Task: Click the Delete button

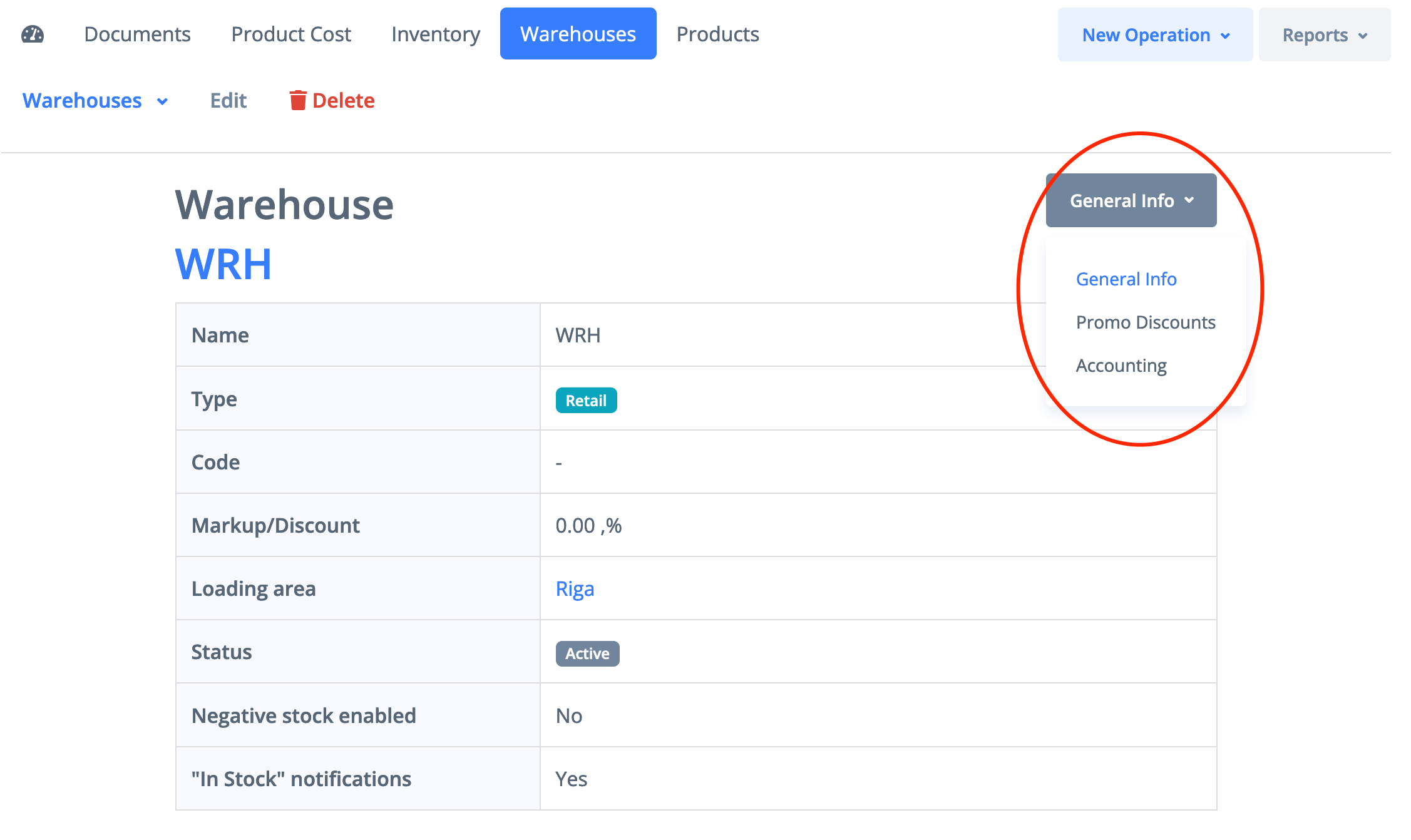Action: pos(343,101)
